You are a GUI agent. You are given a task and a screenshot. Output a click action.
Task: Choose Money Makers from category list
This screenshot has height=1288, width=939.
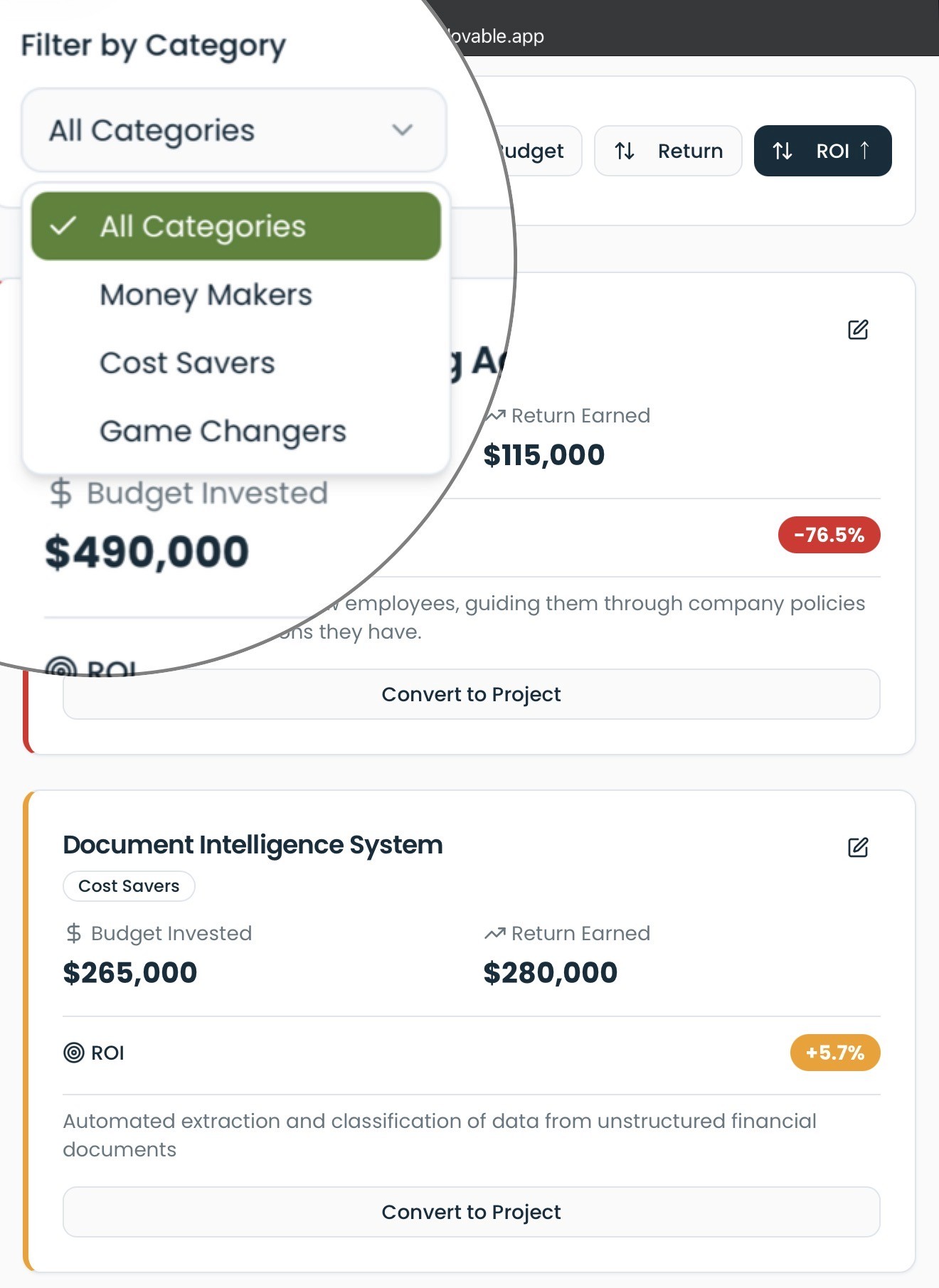coord(206,294)
